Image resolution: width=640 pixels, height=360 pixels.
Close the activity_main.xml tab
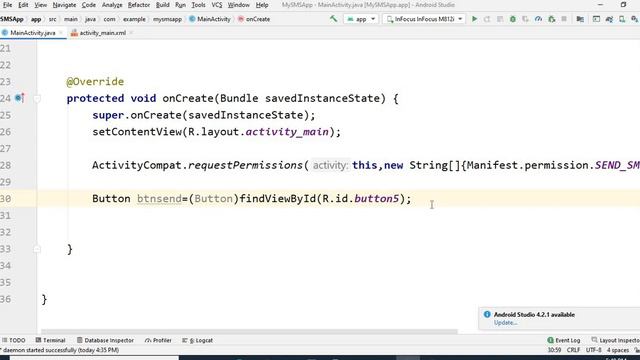(x=131, y=33)
